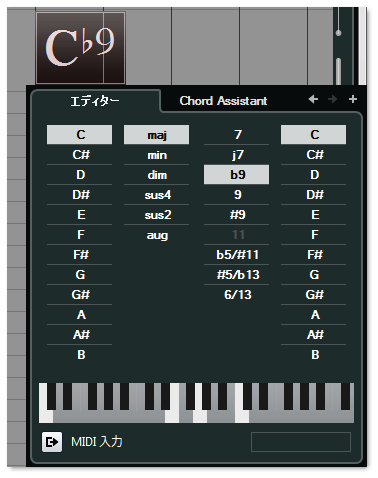The image size is (378, 478).
Task: Click the vertical zoom slider handle at top right
Action: 338,33
